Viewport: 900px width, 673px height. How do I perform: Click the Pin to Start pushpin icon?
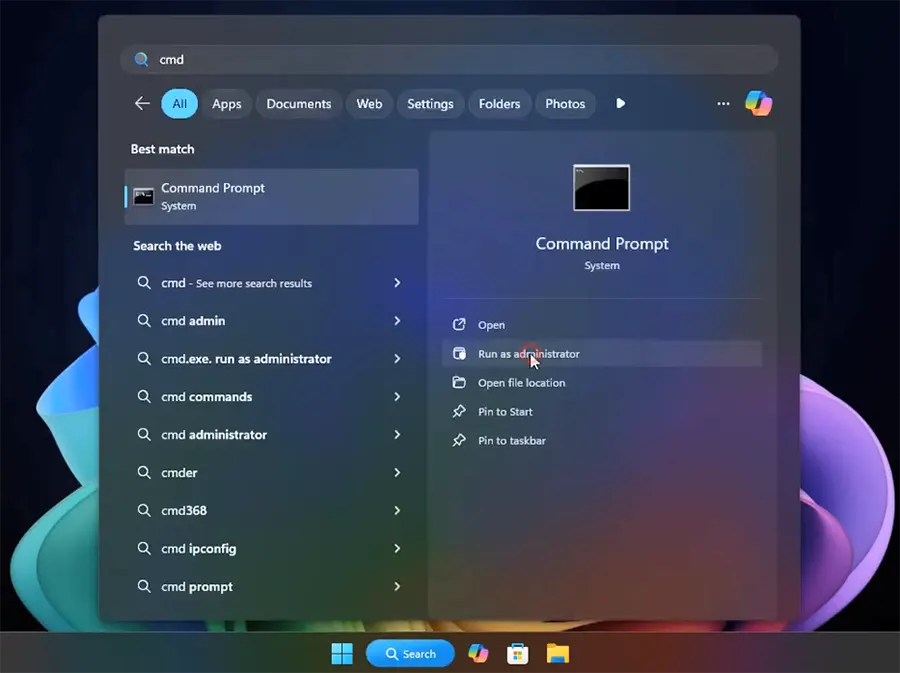pos(459,411)
